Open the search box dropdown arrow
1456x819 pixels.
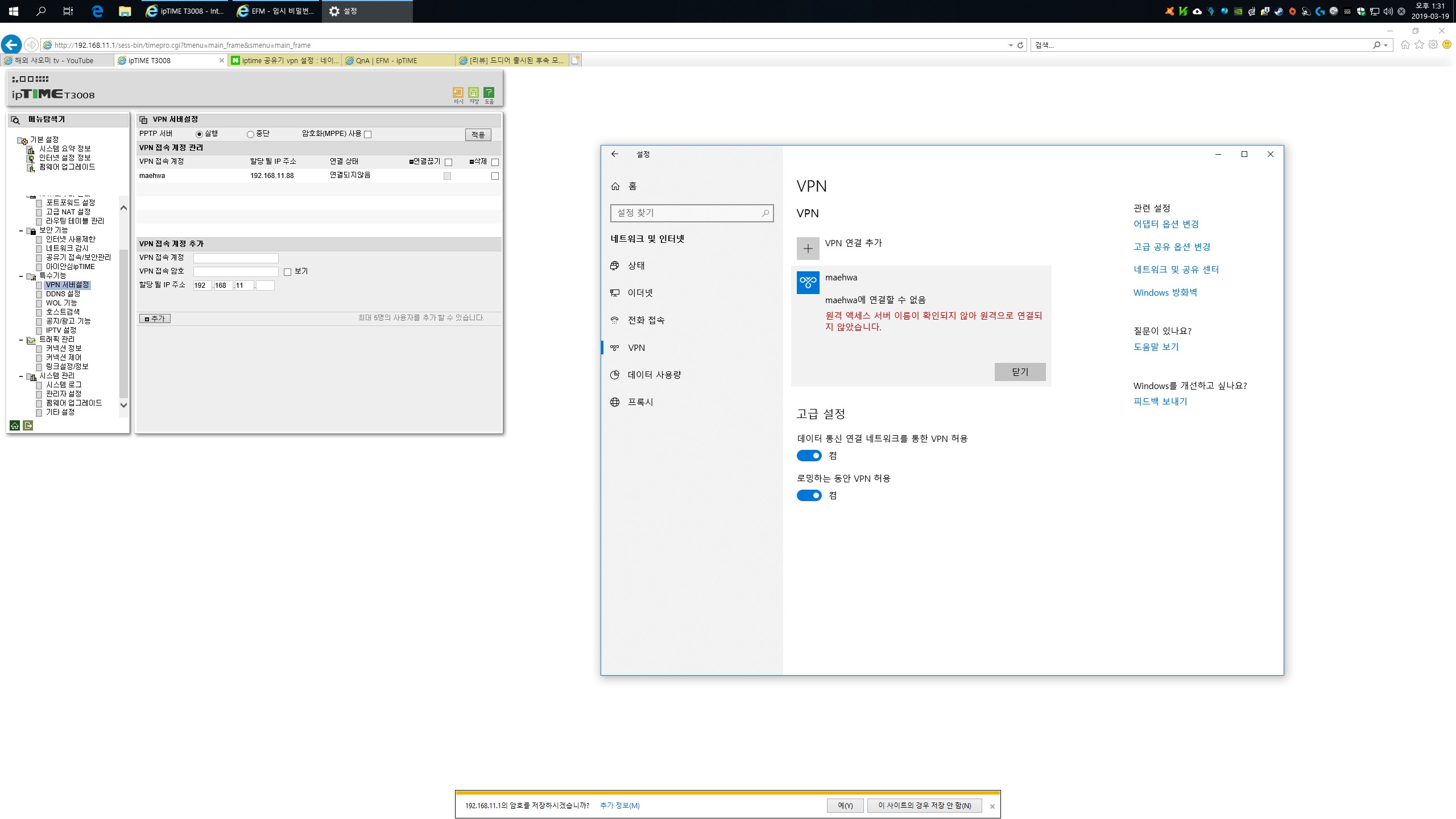point(1386,45)
